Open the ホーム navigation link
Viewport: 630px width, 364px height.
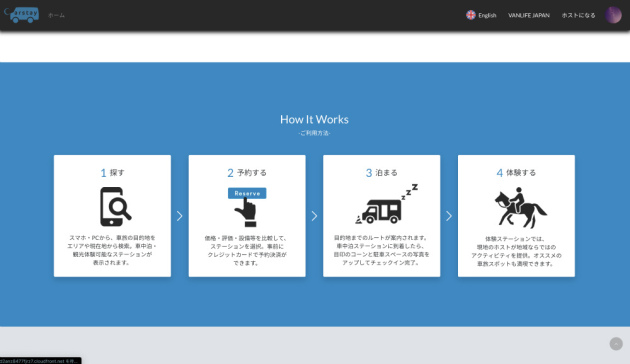point(56,15)
